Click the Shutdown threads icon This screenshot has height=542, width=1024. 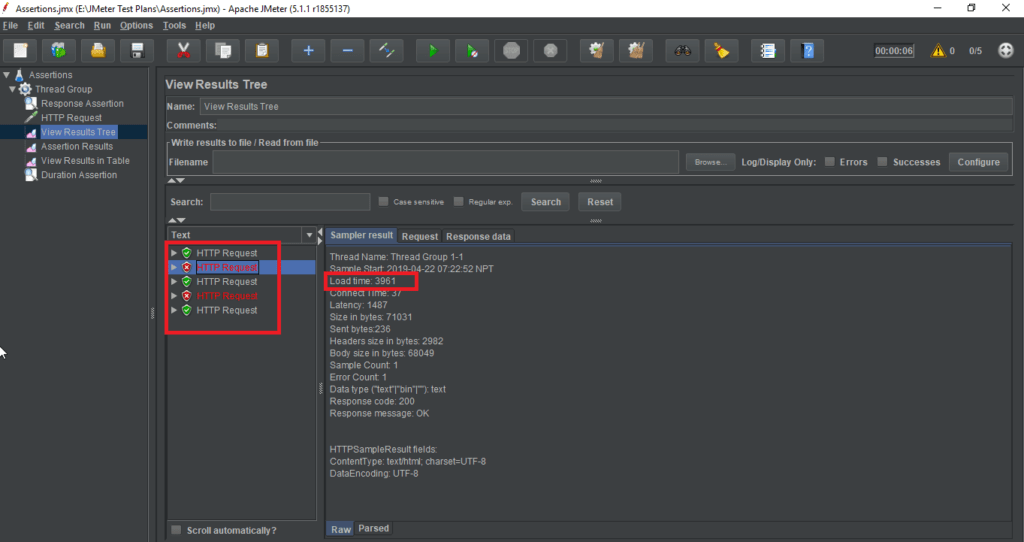(x=551, y=51)
